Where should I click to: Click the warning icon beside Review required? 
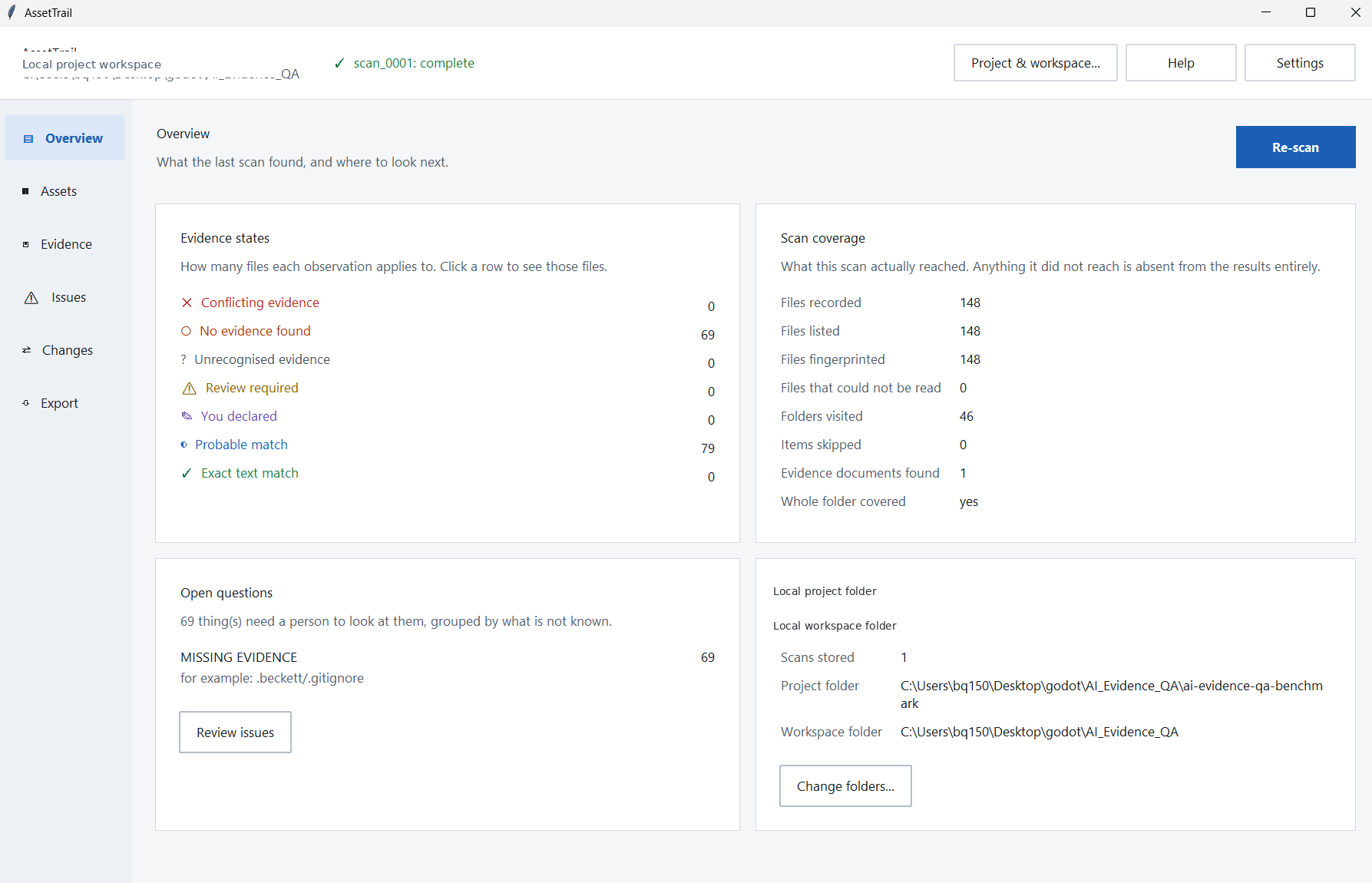point(189,389)
